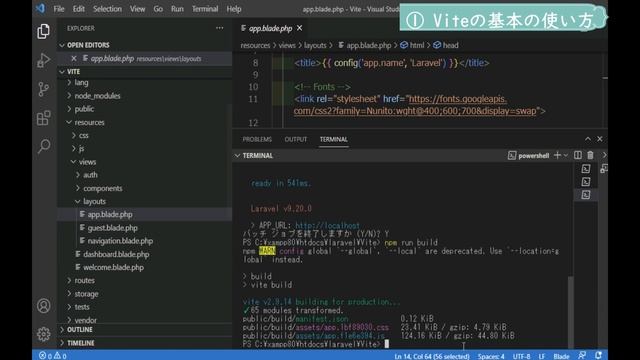Split the terminal
Viewport: 640px width, 360px height.
pos(578,155)
